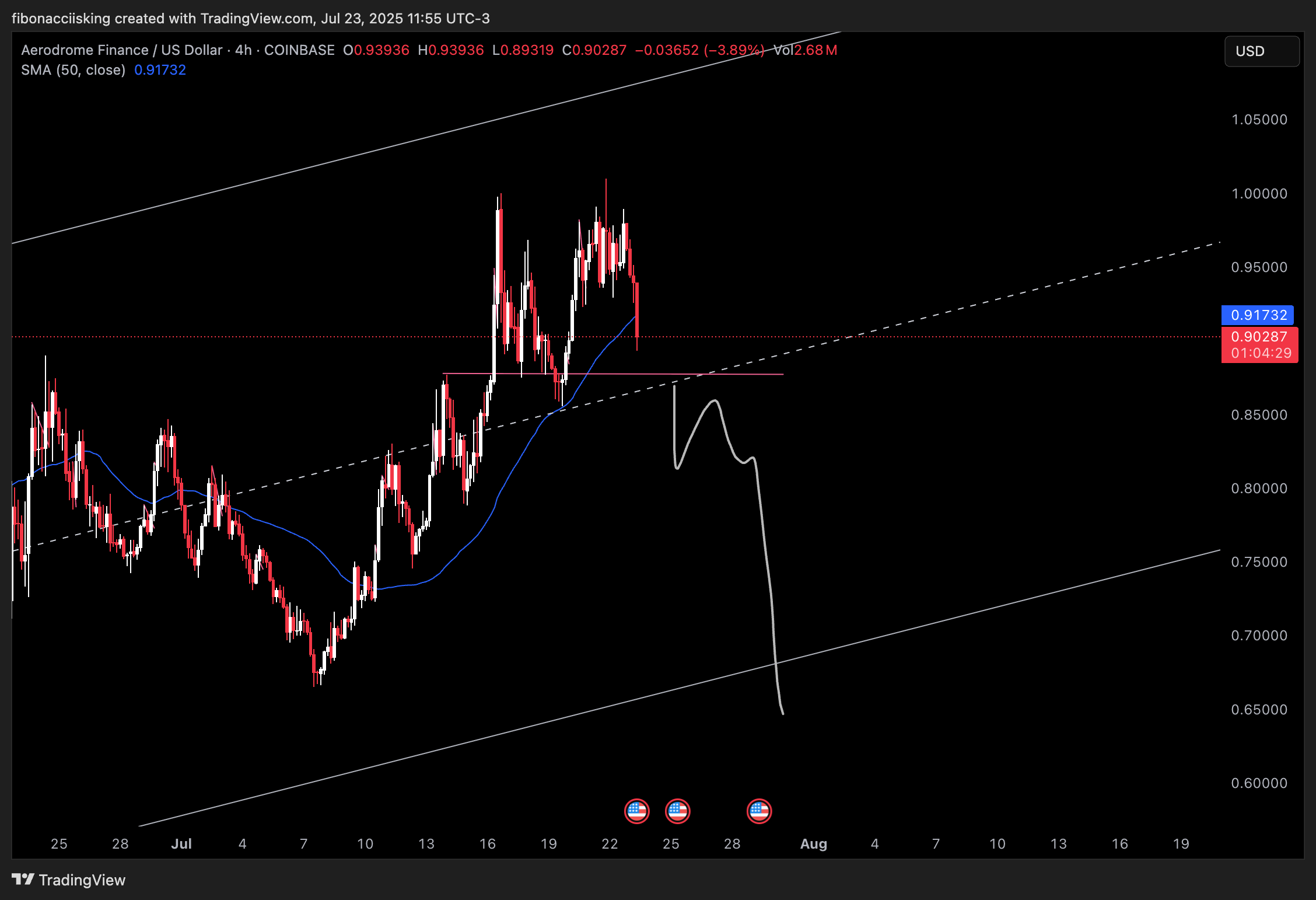Click the 16 date label before 19 in July
The image size is (1316, 900).
tap(487, 844)
